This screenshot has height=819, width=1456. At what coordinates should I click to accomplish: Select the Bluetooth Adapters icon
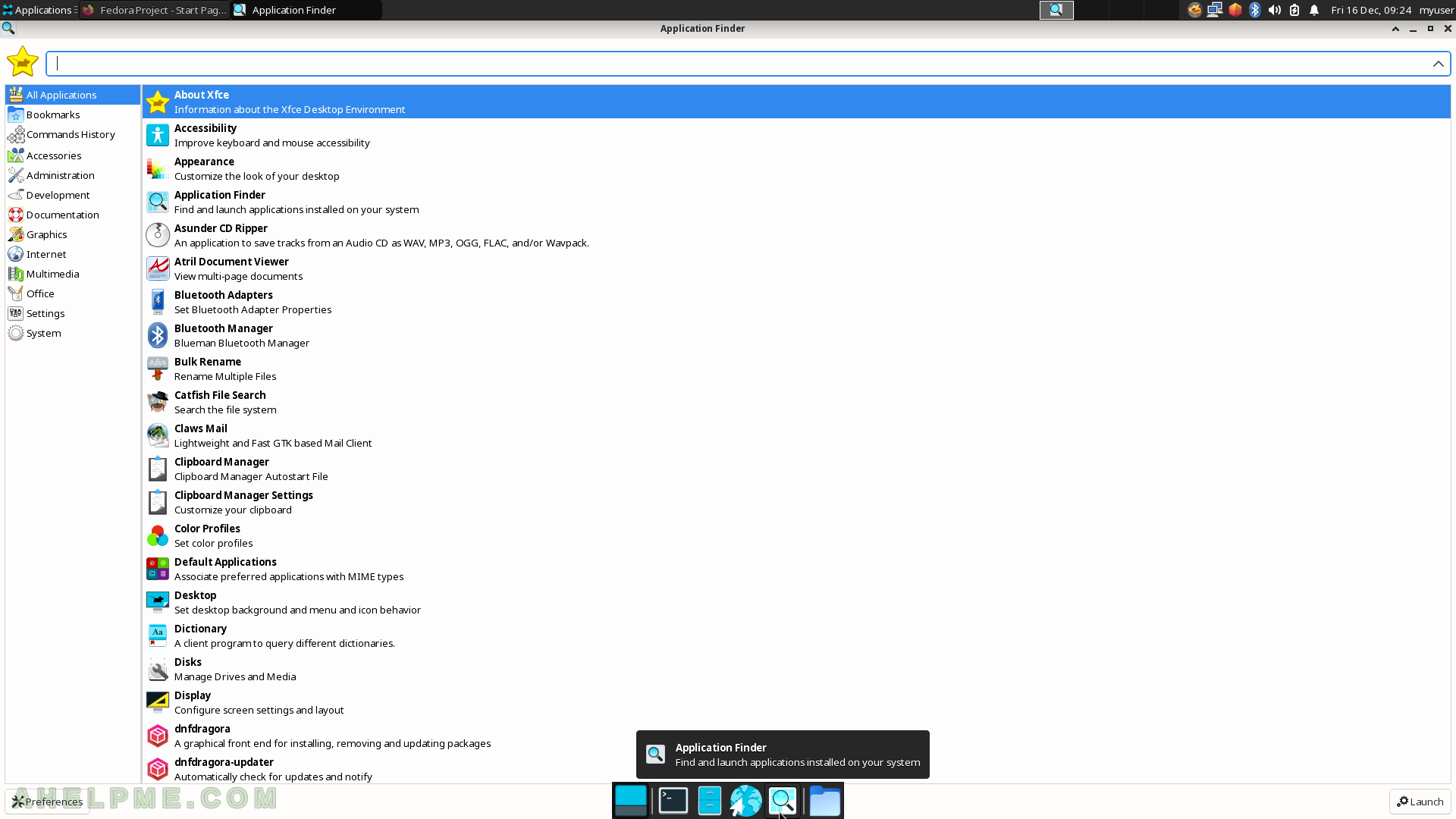pos(158,302)
